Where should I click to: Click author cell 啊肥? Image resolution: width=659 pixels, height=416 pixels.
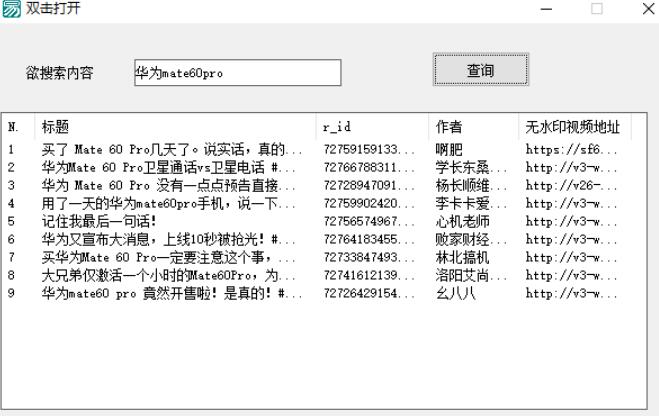pyautogui.click(x=449, y=149)
